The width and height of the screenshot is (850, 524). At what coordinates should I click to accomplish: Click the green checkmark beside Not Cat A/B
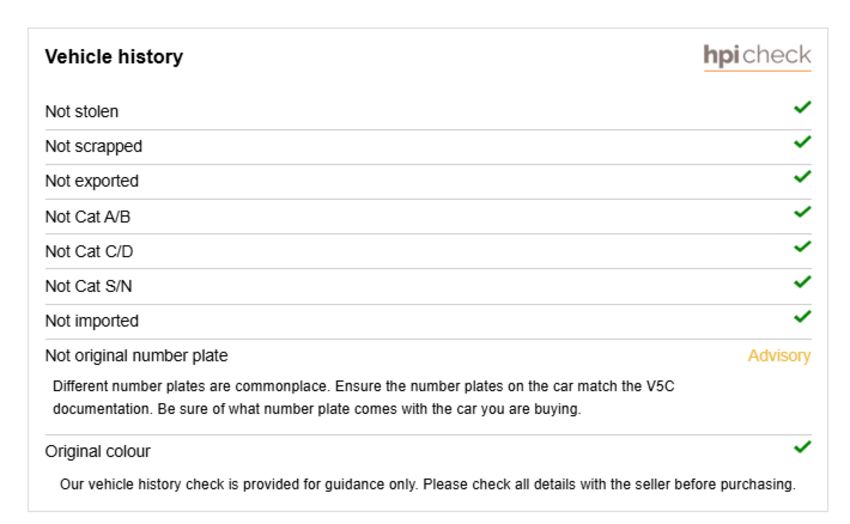(802, 212)
